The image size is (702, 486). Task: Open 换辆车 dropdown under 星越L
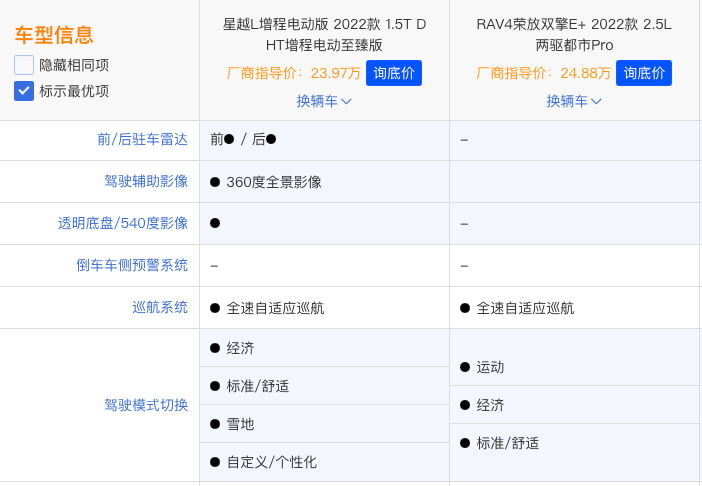tap(324, 101)
